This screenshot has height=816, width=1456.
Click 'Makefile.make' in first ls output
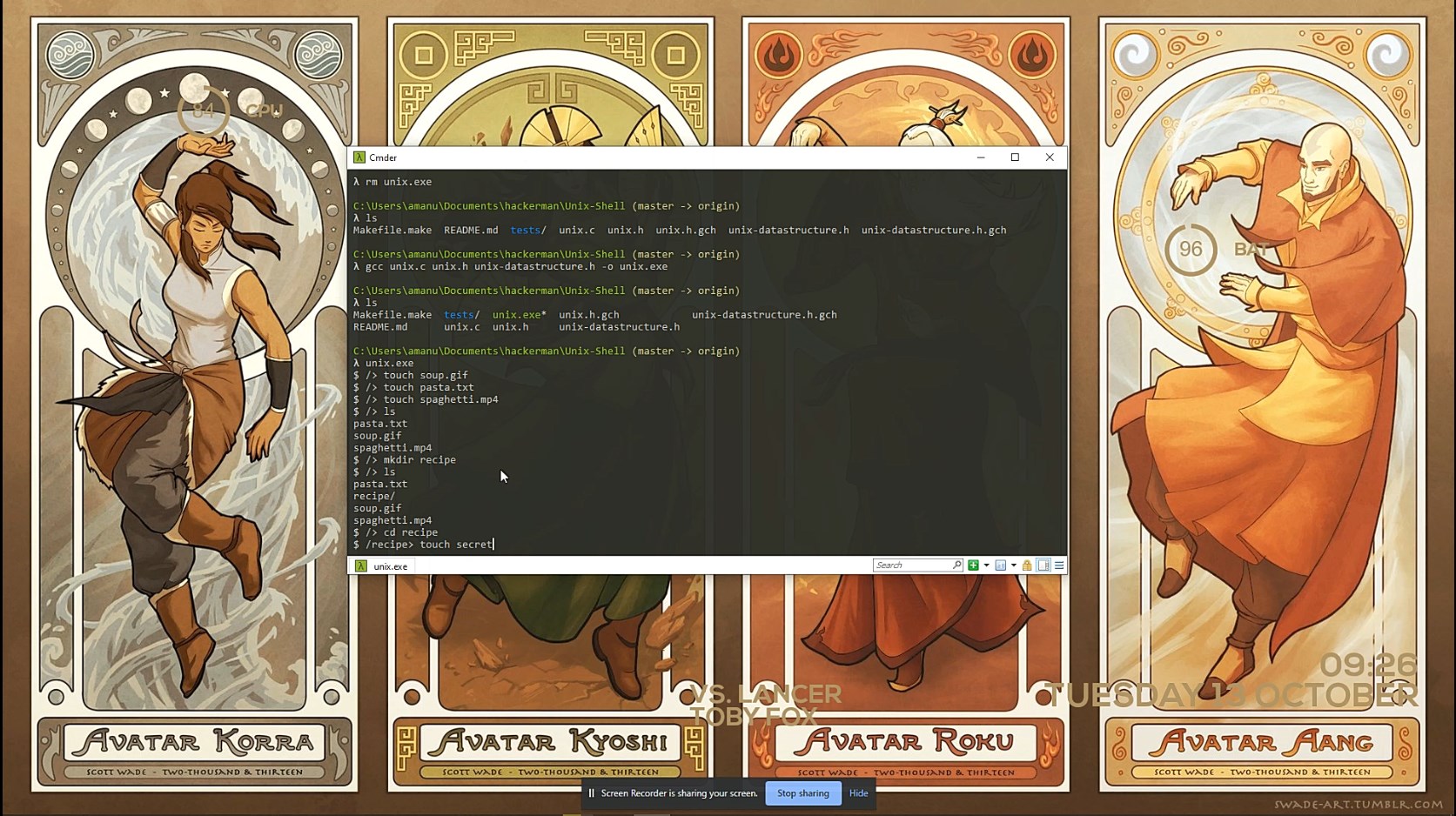pos(393,231)
